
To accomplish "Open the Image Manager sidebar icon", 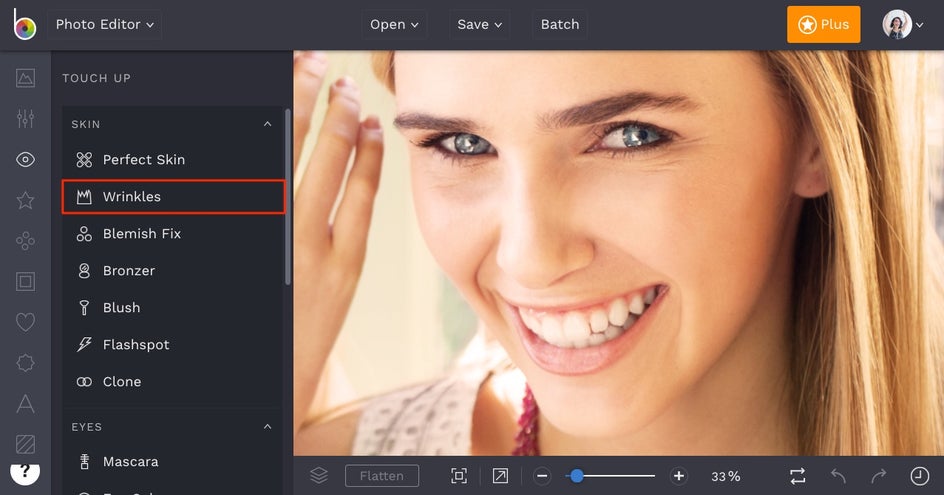I will [x=25, y=78].
